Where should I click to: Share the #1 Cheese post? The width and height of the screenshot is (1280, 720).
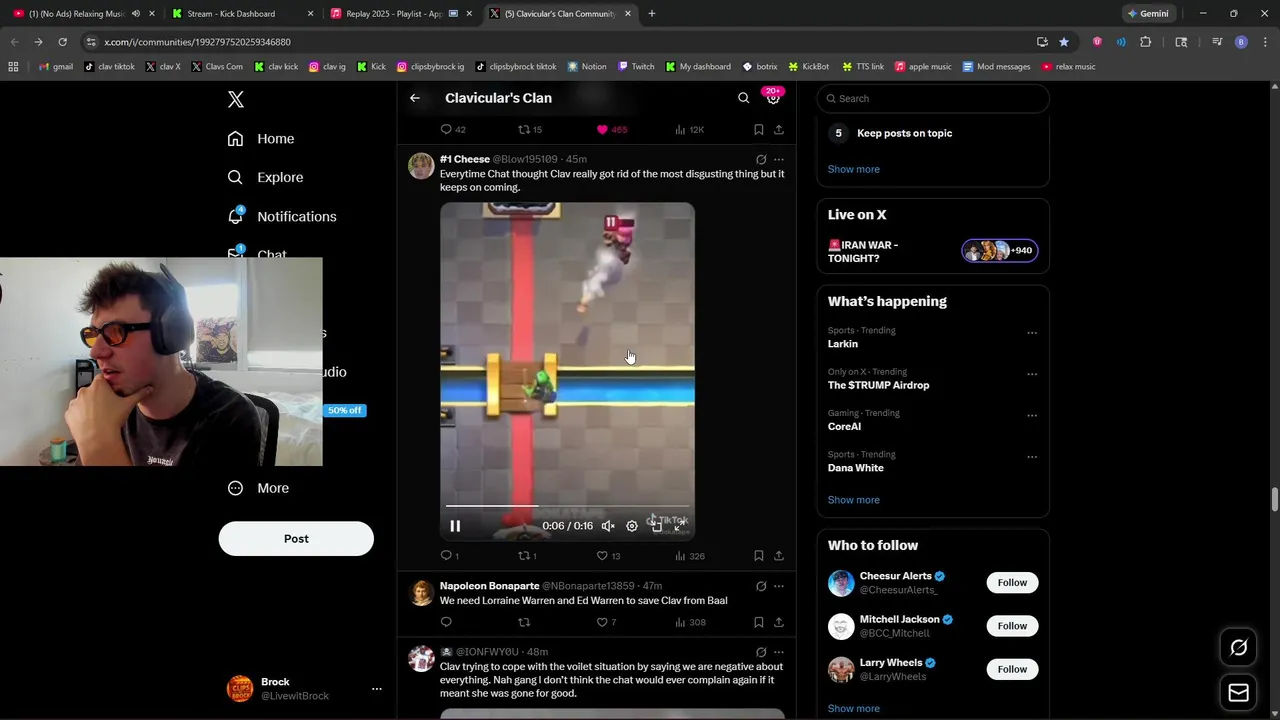pyautogui.click(x=779, y=556)
